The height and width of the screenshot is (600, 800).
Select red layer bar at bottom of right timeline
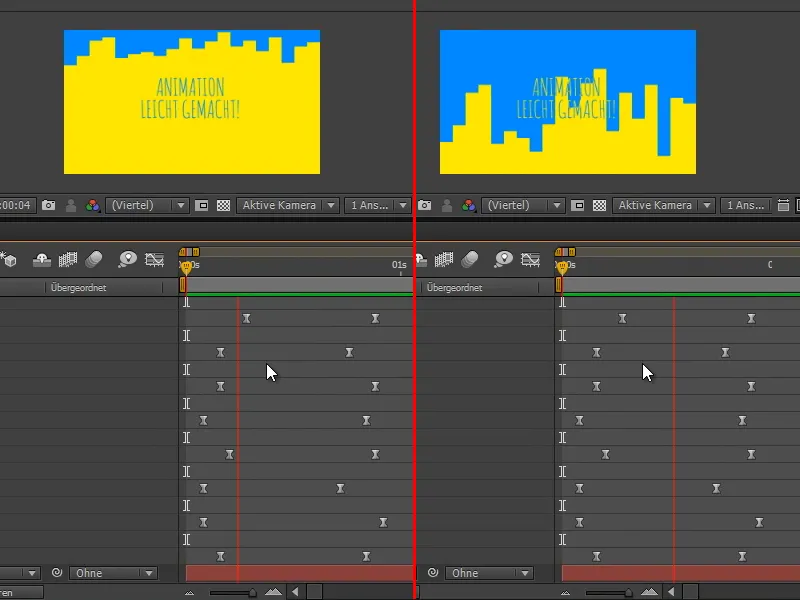pos(681,573)
